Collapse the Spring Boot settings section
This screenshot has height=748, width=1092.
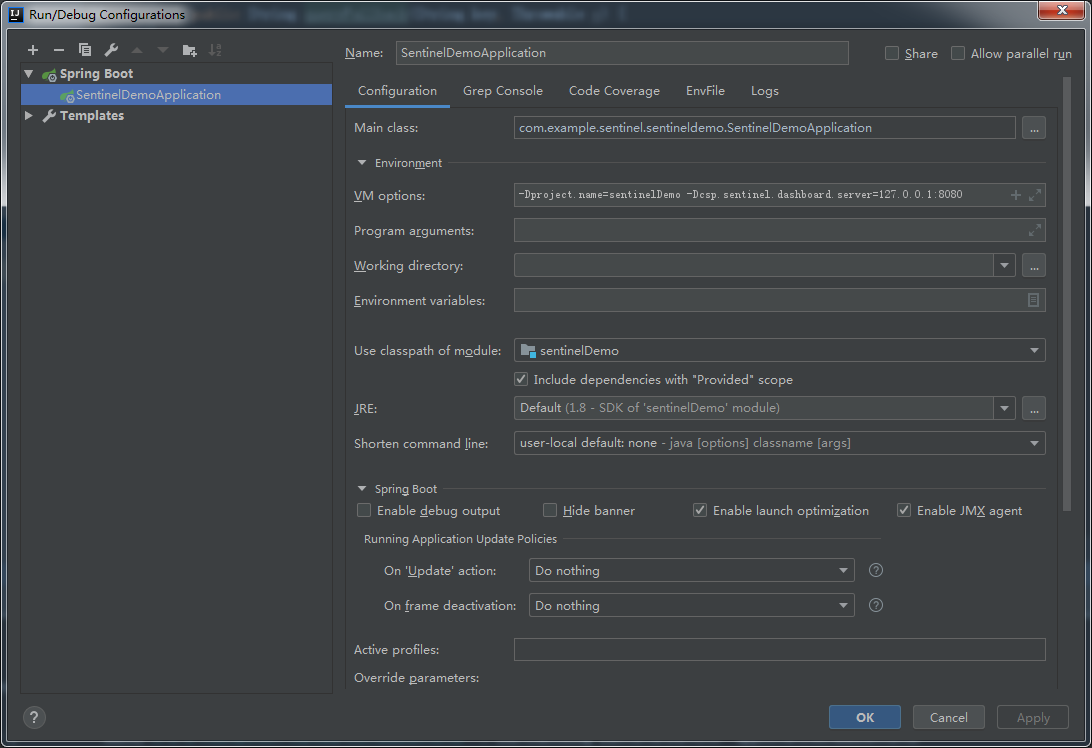tap(361, 489)
